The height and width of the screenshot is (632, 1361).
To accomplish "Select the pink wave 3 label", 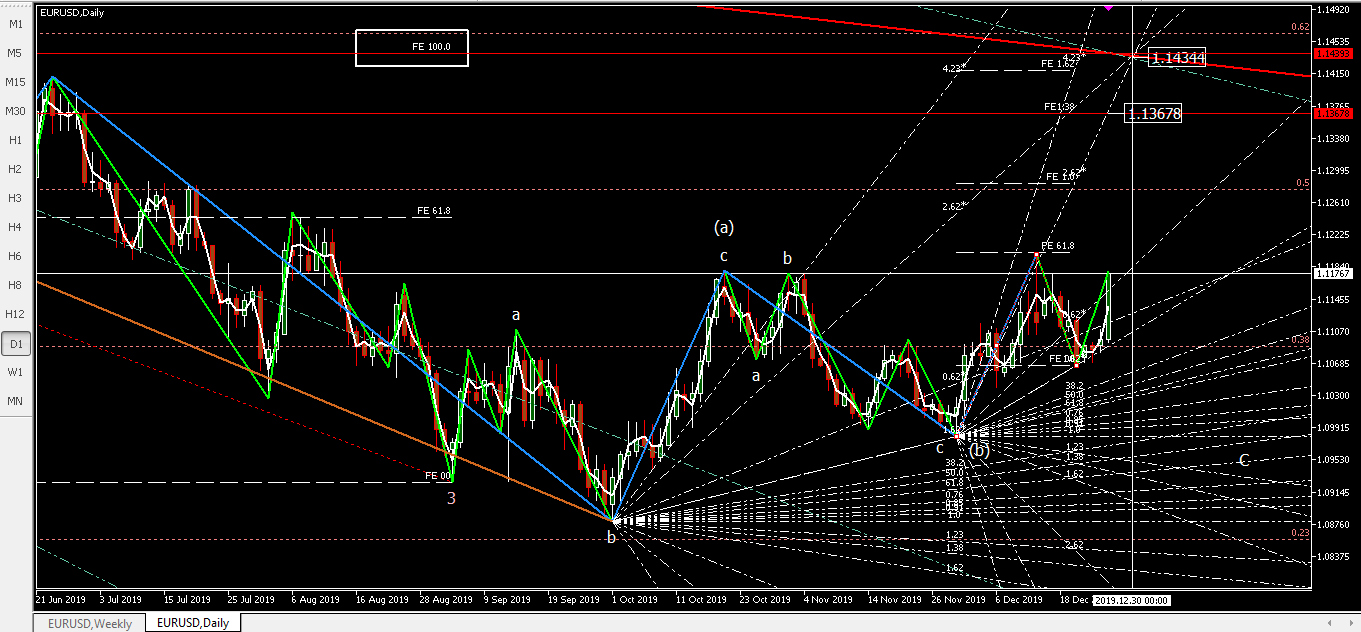I will click(x=451, y=497).
